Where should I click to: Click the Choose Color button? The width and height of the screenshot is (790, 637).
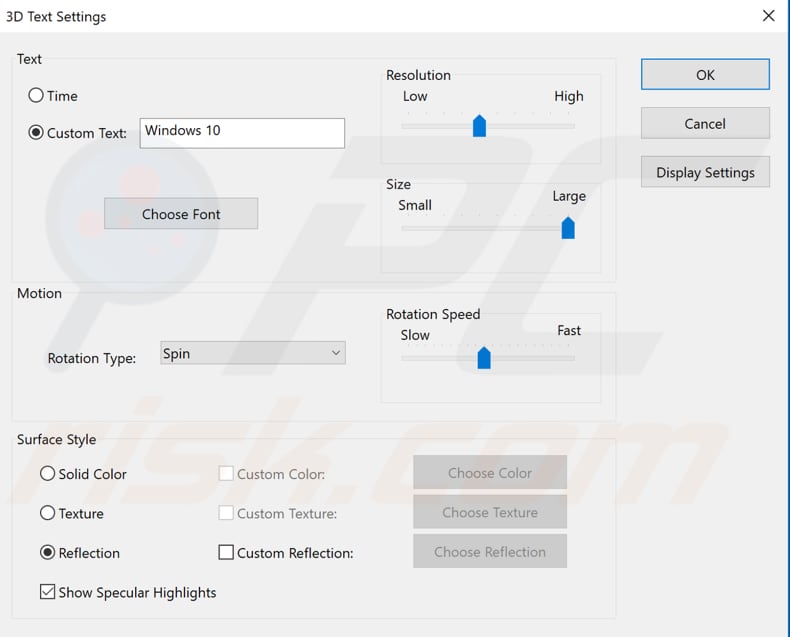tap(490, 473)
